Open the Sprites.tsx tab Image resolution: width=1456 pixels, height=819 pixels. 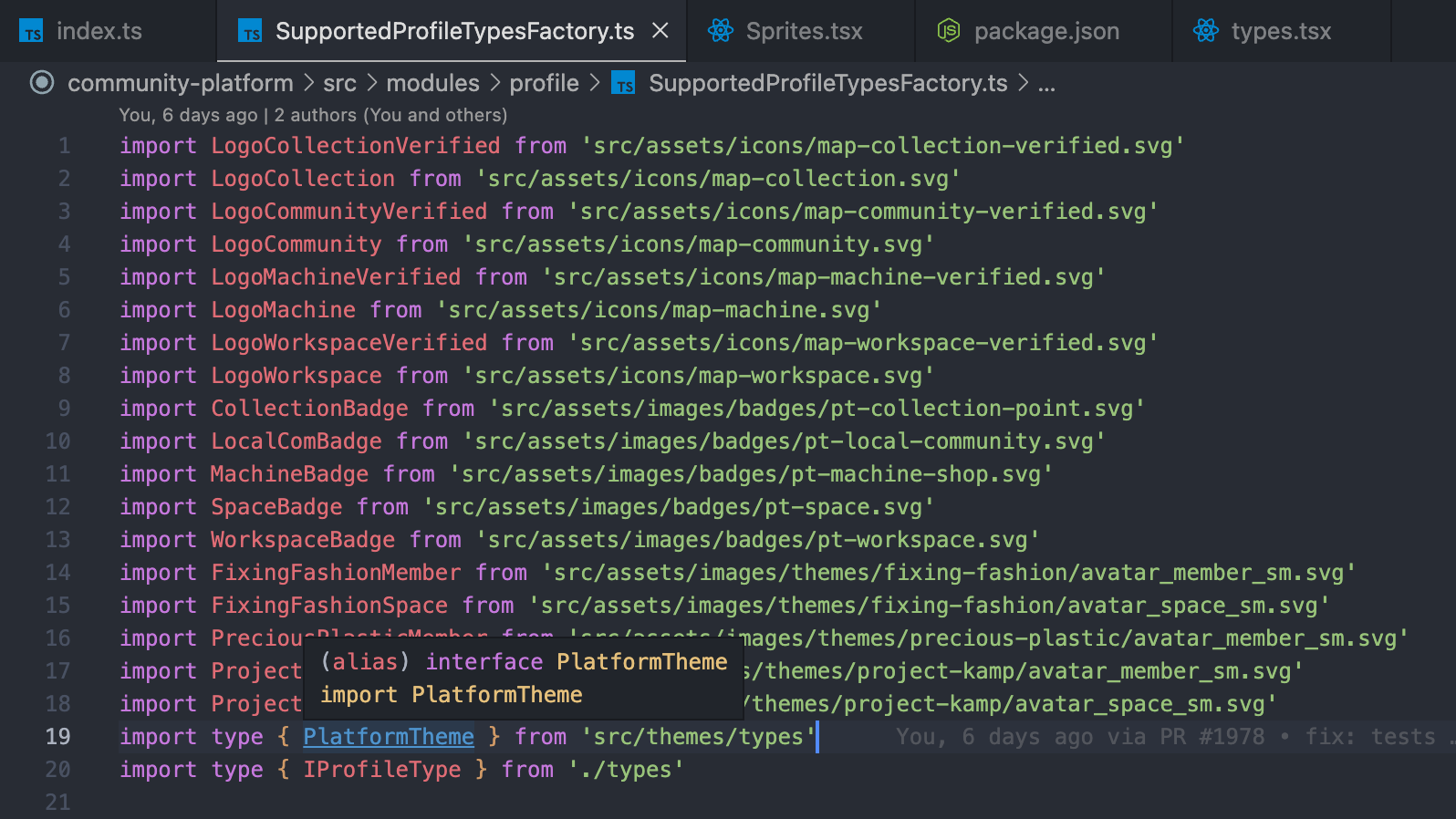point(804,31)
